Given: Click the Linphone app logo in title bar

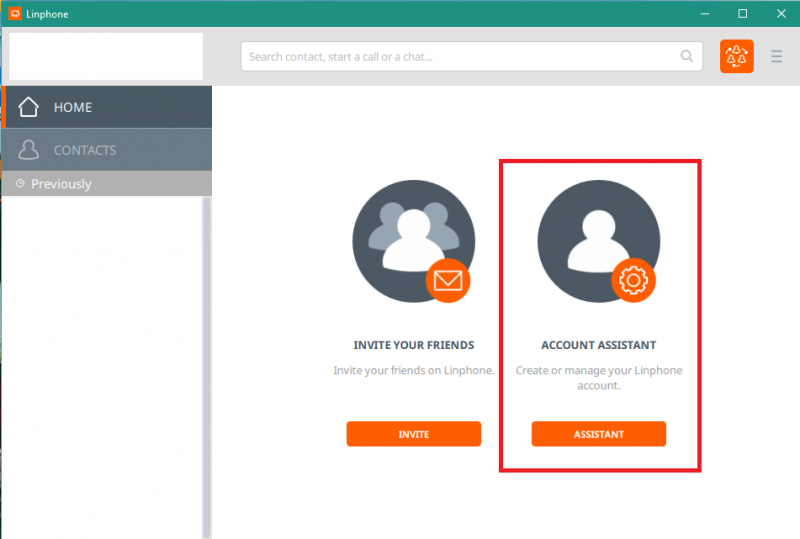Looking at the screenshot, I should [15, 14].
